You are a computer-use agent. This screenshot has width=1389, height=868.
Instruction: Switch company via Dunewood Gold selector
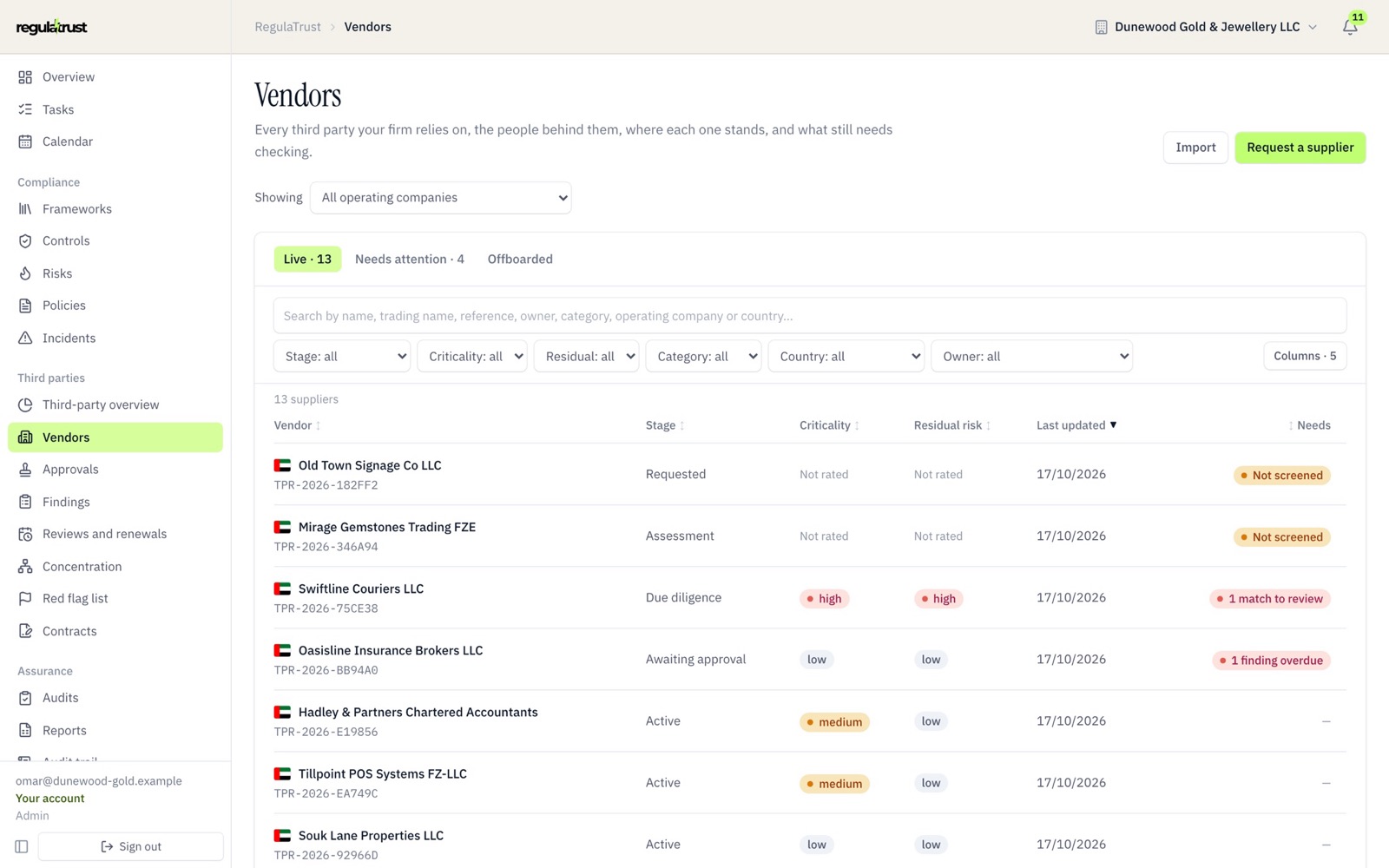(1206, 27)
